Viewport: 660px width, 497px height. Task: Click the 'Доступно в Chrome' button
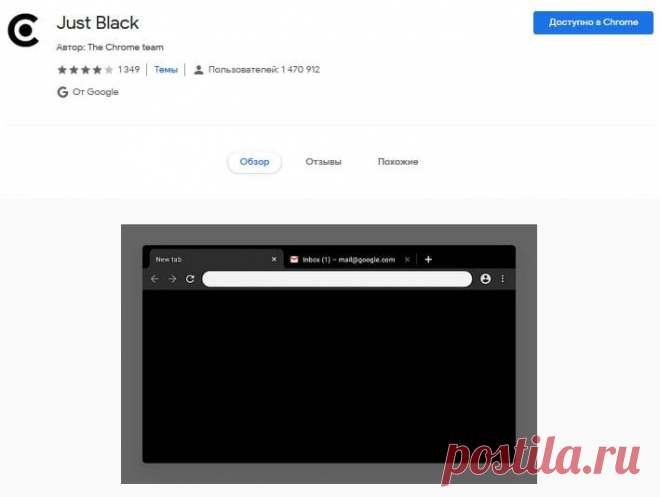tap(593, 22)
